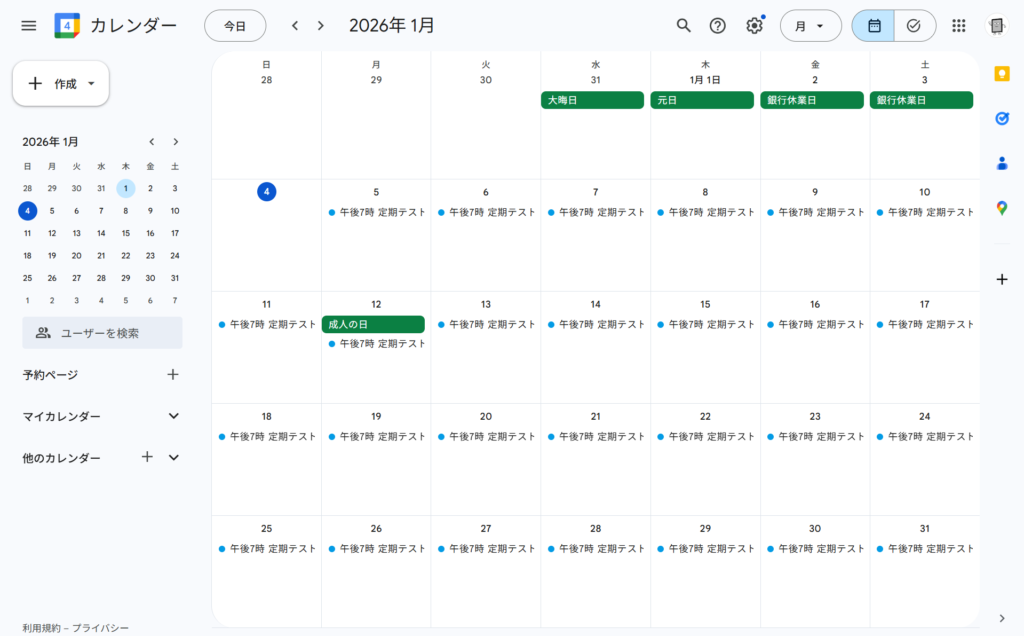
Task: Open Google Tasks in side panel
Action: click(x=1002, y=118)
